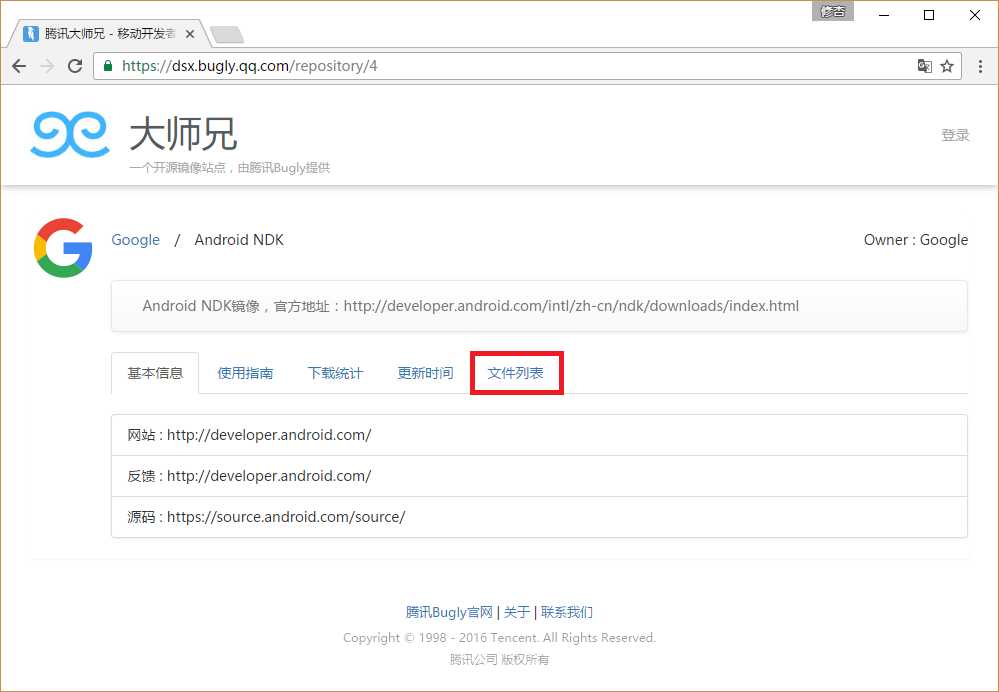The image size is (999, 692).
Task: Click the Owner : Google text
Action: (x=916, y=240)
